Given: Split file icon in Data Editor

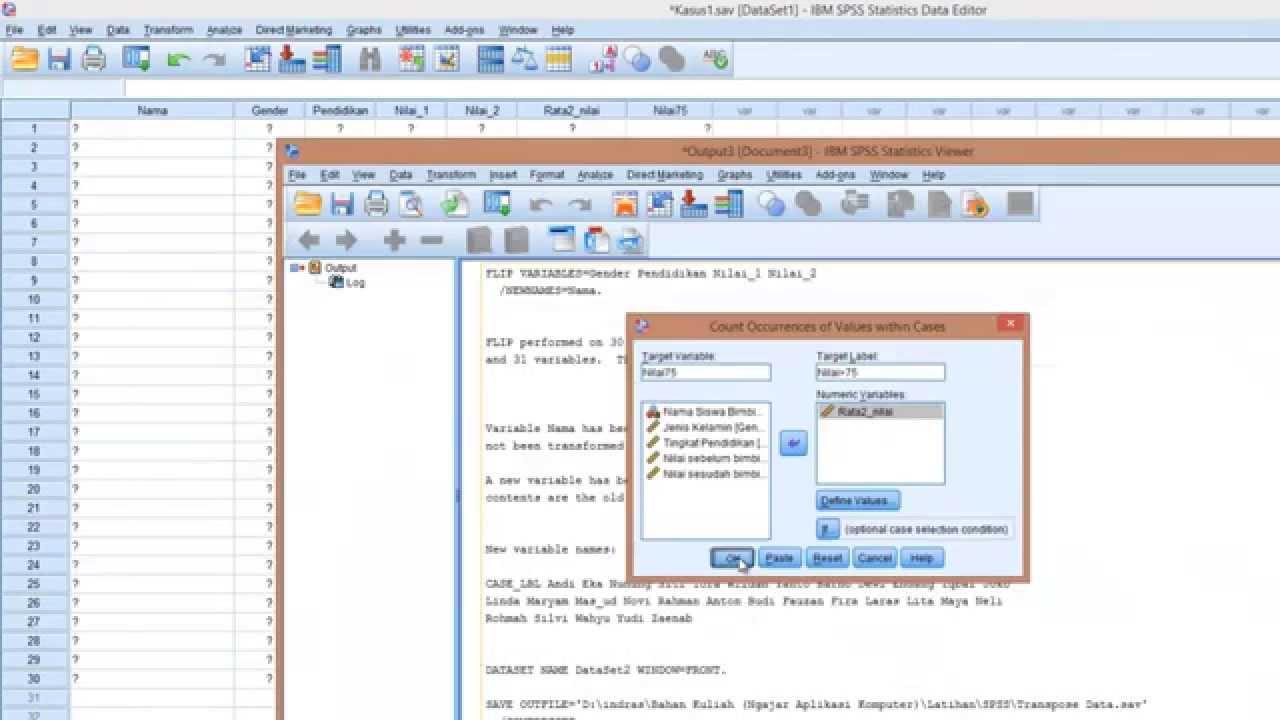Looking at the screenshot, I should point(490,60).
